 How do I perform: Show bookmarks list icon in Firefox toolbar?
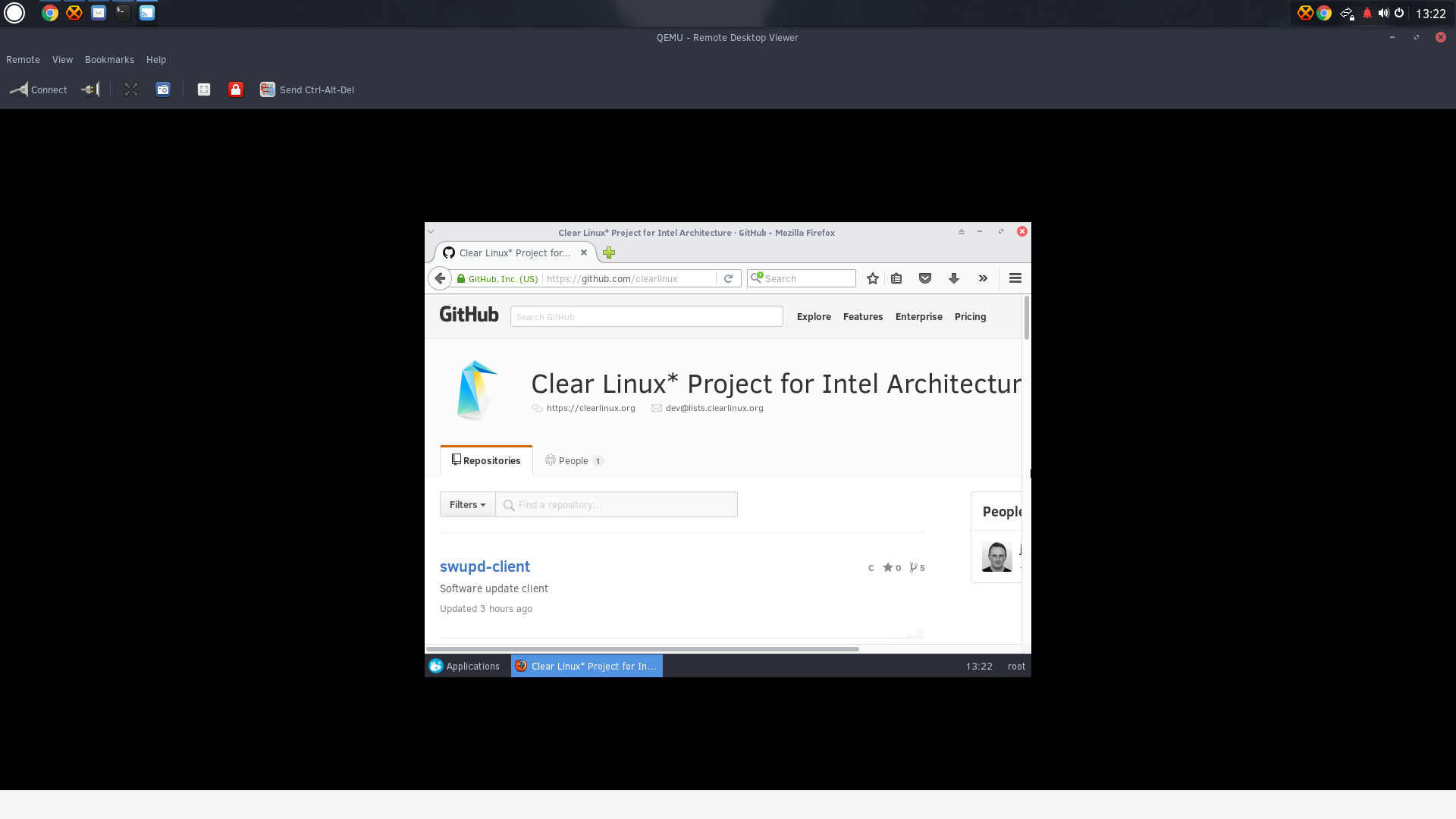coord(896,279)
